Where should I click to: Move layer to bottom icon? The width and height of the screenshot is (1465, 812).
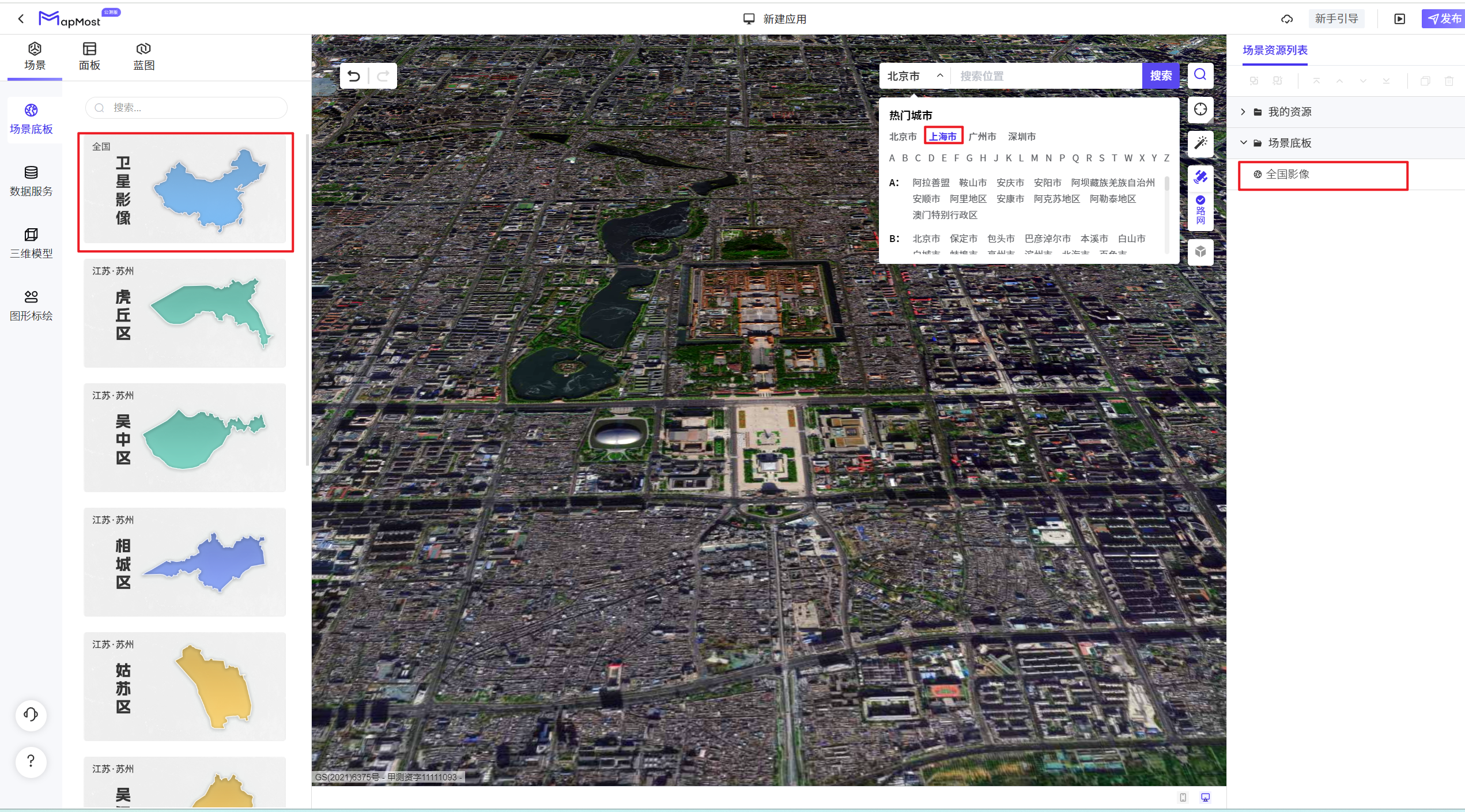[1386, 81]
